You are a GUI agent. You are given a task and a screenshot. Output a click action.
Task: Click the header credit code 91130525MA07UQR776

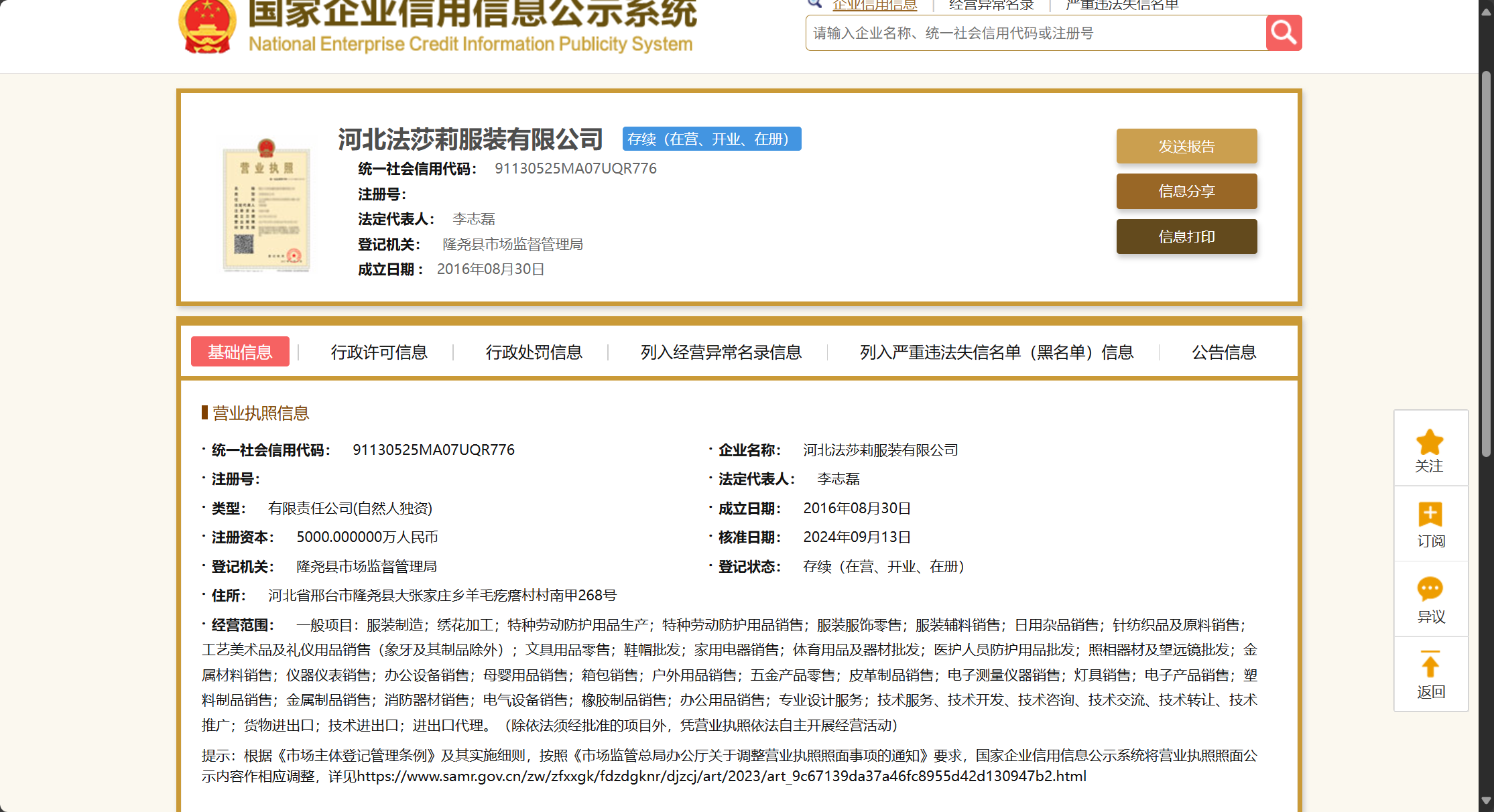[x=576, y=169]
